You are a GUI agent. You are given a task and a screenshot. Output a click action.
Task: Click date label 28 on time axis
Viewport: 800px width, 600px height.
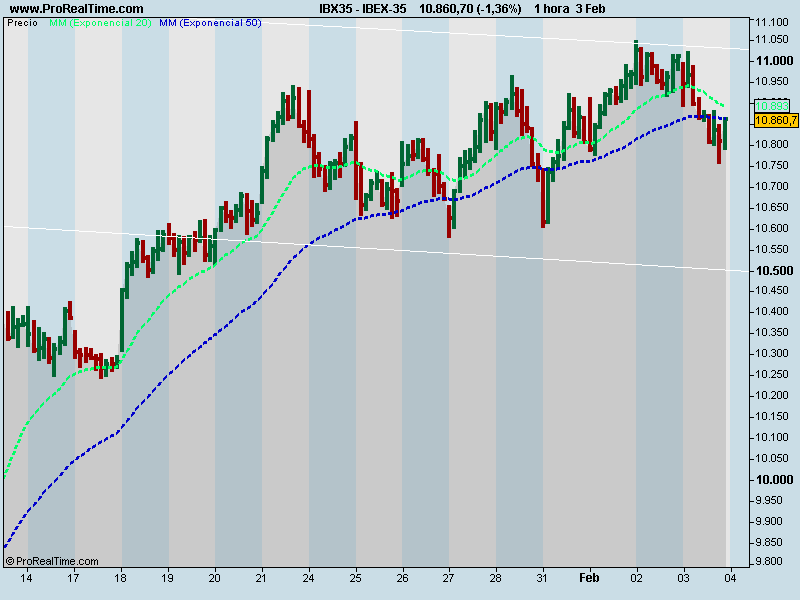495,578
